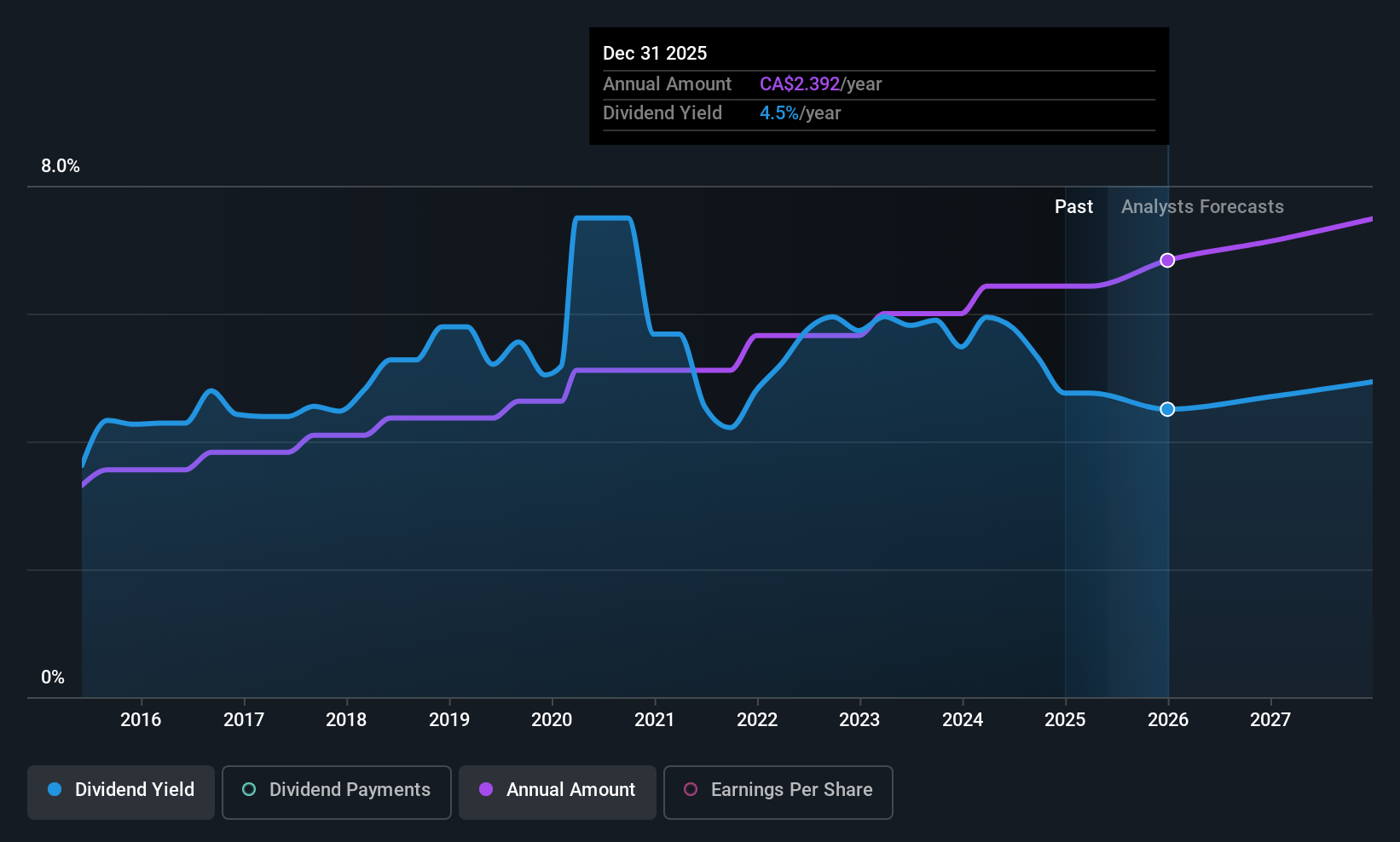Click the Annual Amount tooltip row label
This screenshot has width=1400, height=842.
coord(667,84)
